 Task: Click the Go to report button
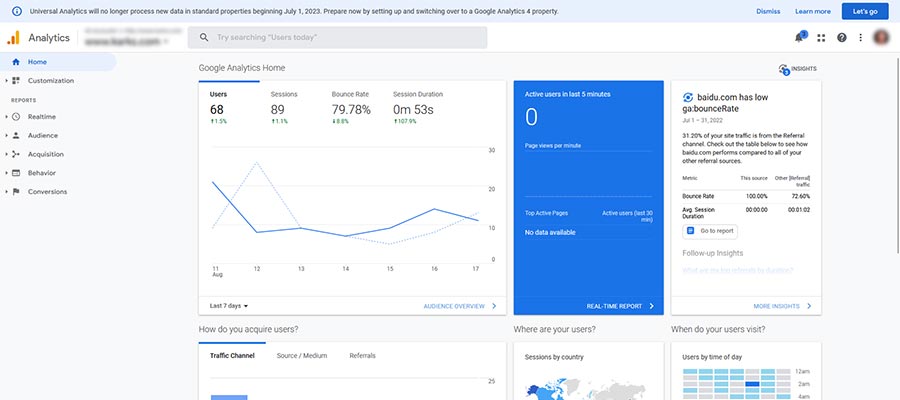pyautogui.click(x=710, y=230)
